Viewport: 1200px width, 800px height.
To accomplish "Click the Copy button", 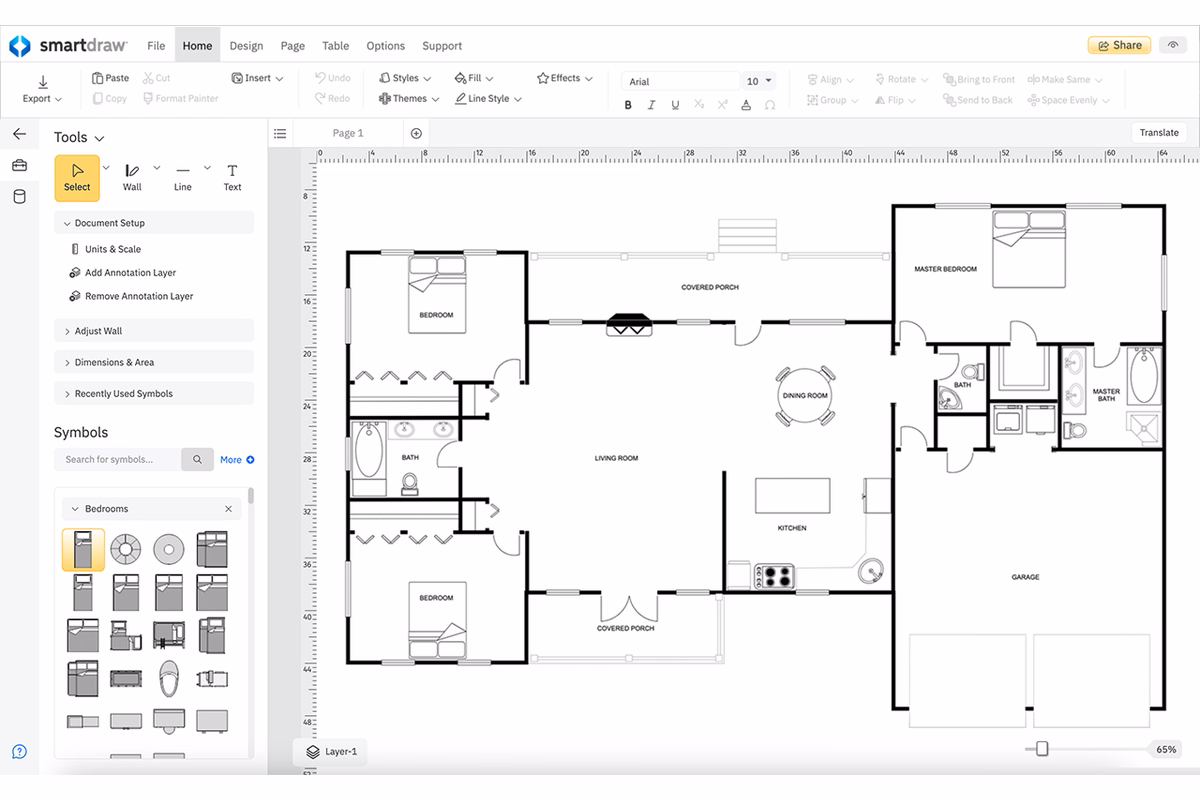I will (x=110, y=99).
